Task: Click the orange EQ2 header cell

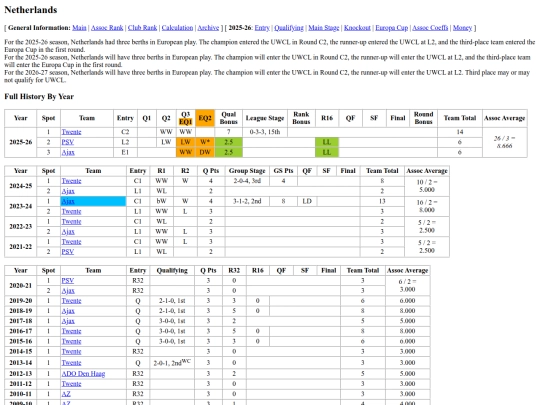Action: (205, 118)
